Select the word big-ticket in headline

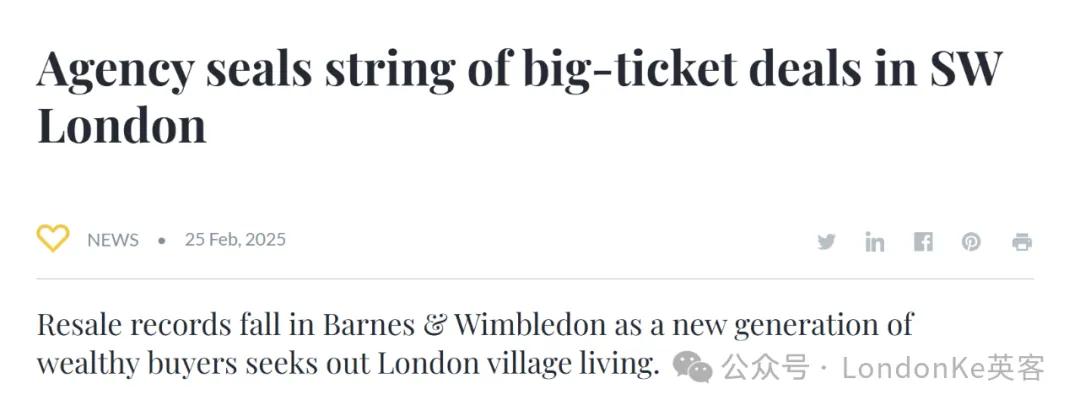[630, 70]
